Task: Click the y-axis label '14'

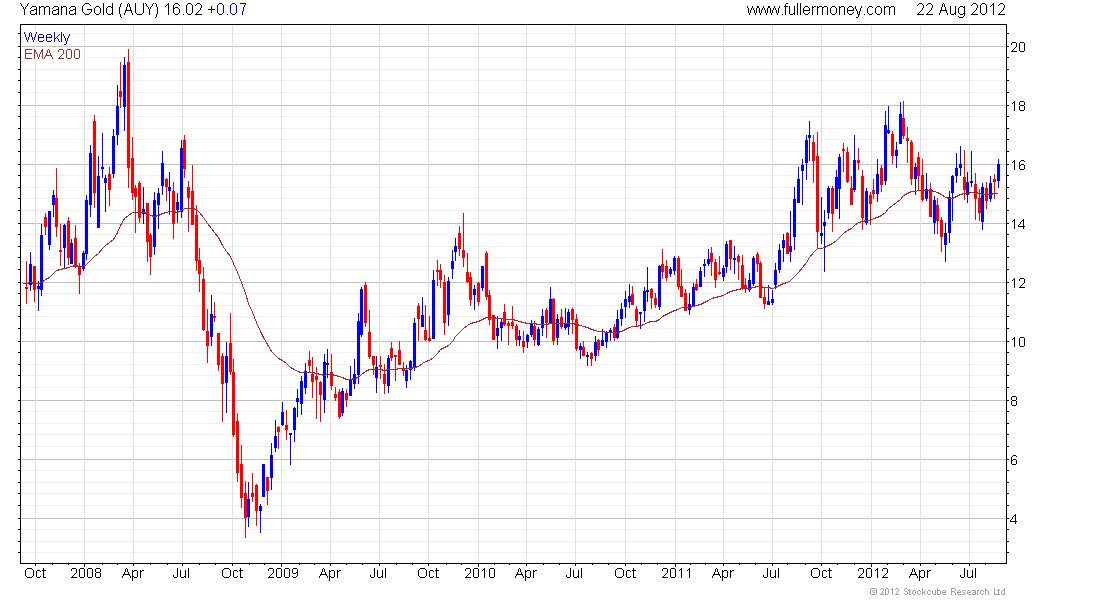Action: [x=1017, y=224]
